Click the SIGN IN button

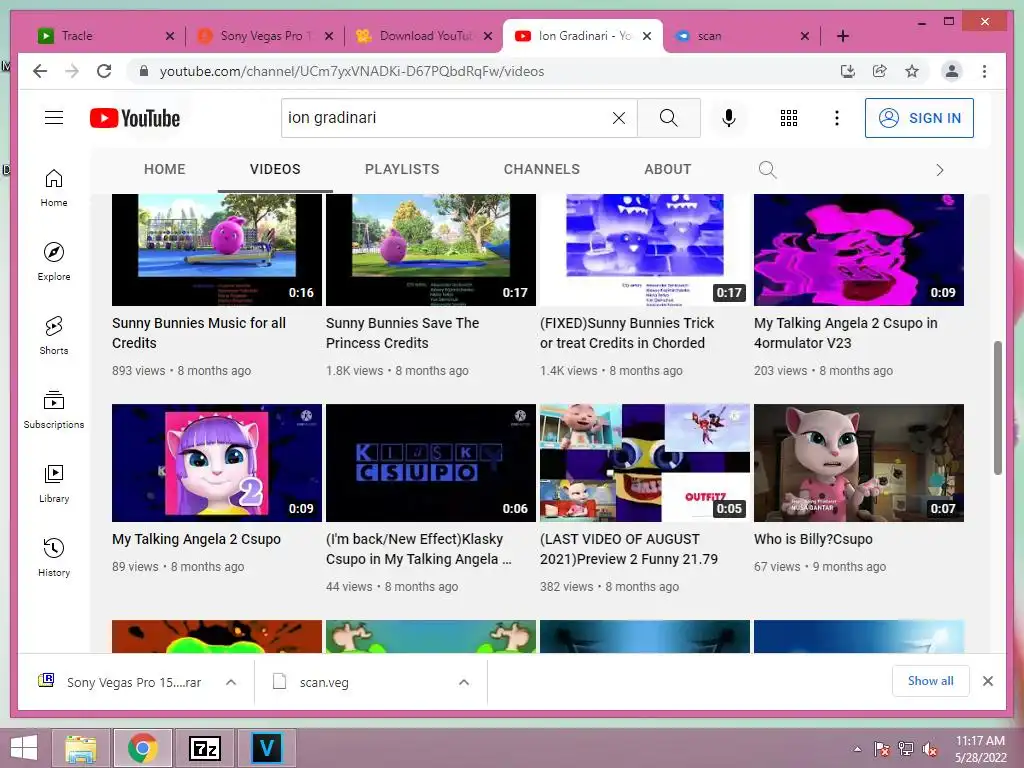click(x=919, y=118)
